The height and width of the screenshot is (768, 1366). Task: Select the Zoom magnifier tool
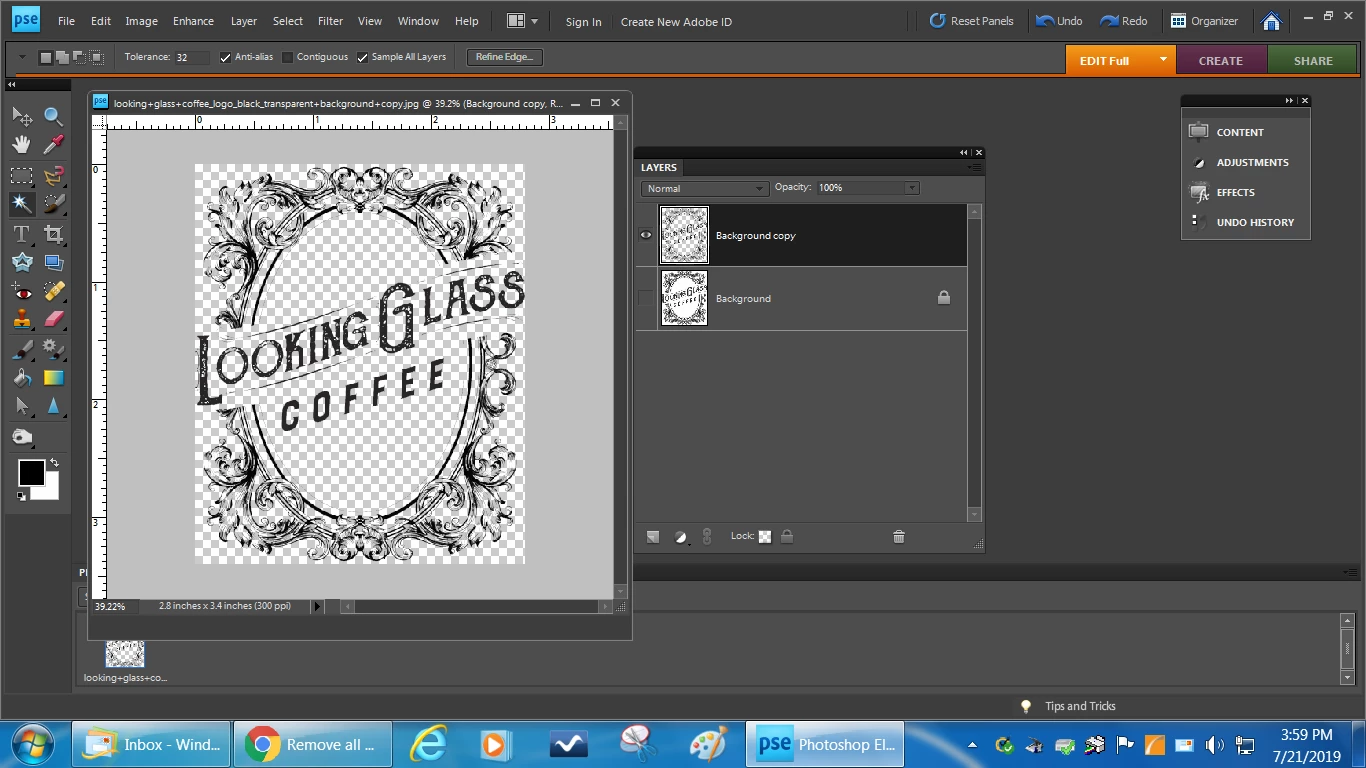(53, 116)
